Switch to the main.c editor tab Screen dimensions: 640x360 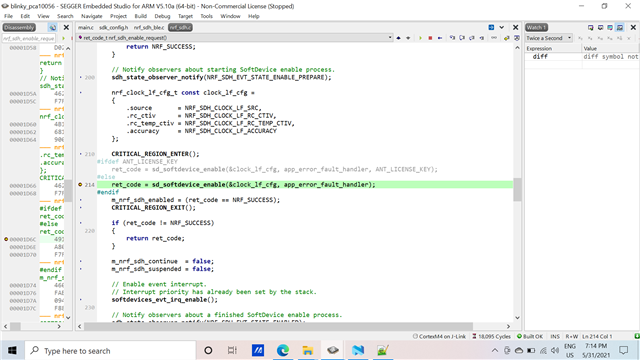(86, 27)
